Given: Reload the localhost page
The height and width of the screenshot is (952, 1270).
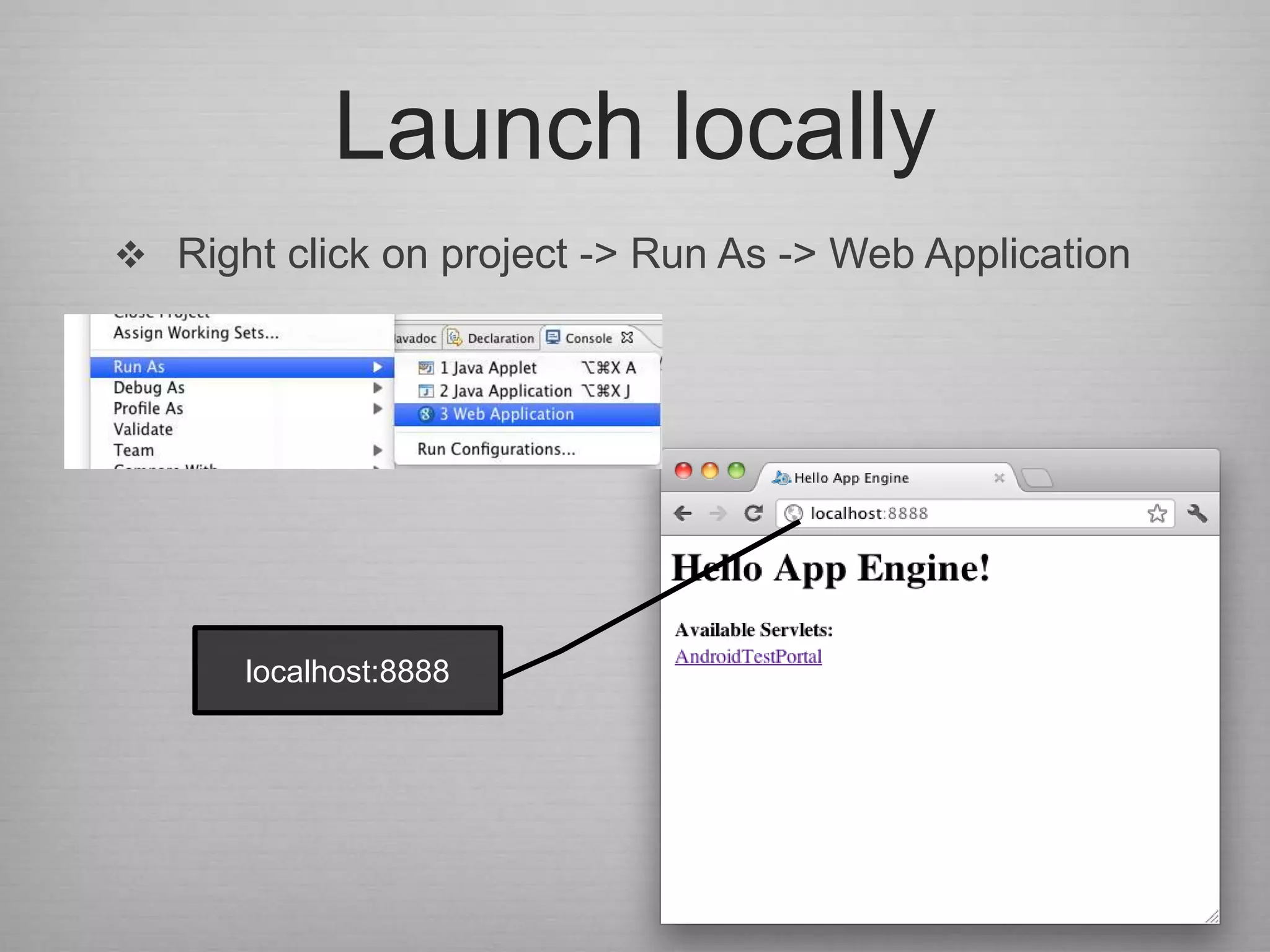Looking at the screenshot, I should pos(753,513).
